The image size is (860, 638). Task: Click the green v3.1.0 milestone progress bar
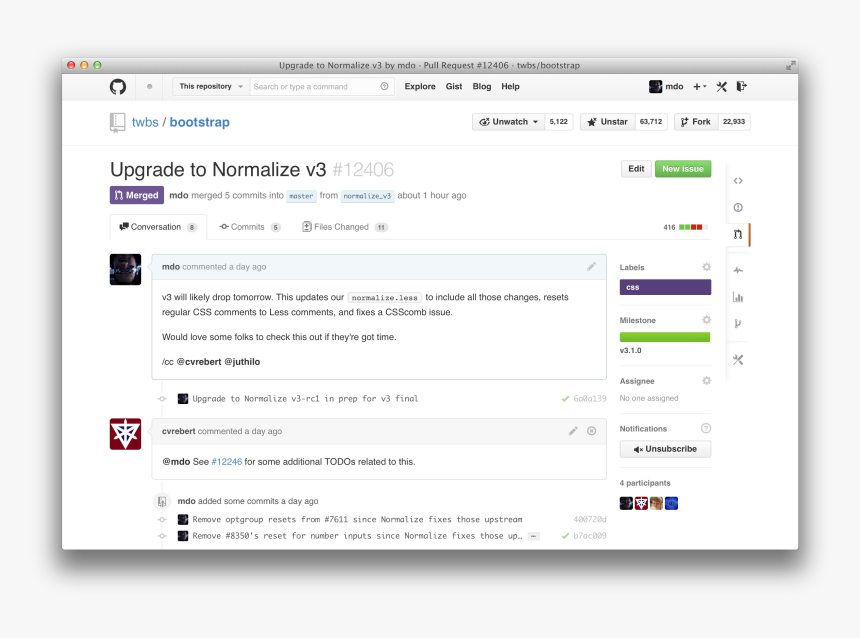pyautogui.click(x=665, y=337)
